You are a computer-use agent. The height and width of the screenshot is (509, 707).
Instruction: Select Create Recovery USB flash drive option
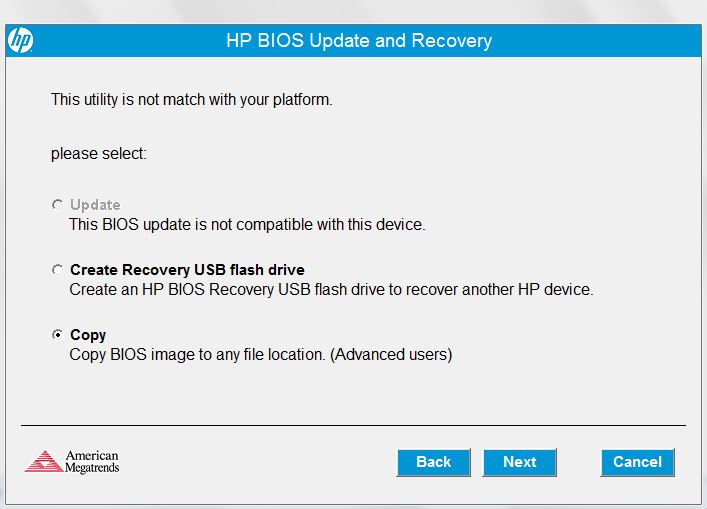click(x=57, y=270)
